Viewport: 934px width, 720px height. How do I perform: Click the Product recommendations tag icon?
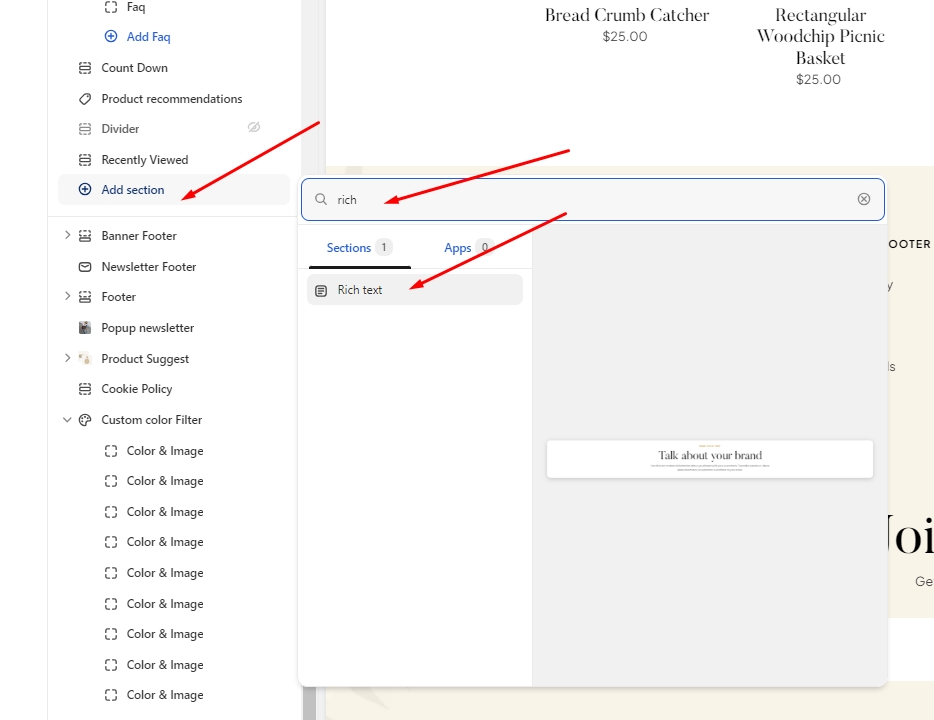pyautogui.click(x=85, y=99)
